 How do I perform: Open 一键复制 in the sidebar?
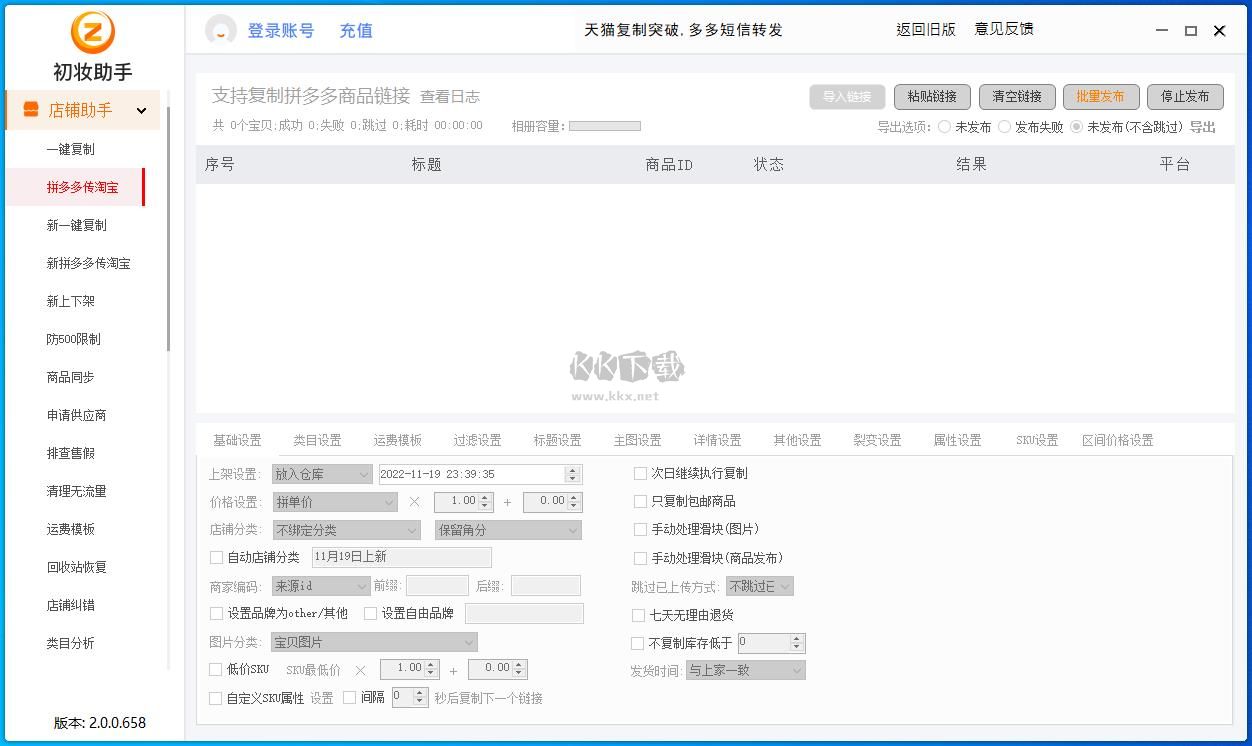pyautogui.click(x=70, y=149)
